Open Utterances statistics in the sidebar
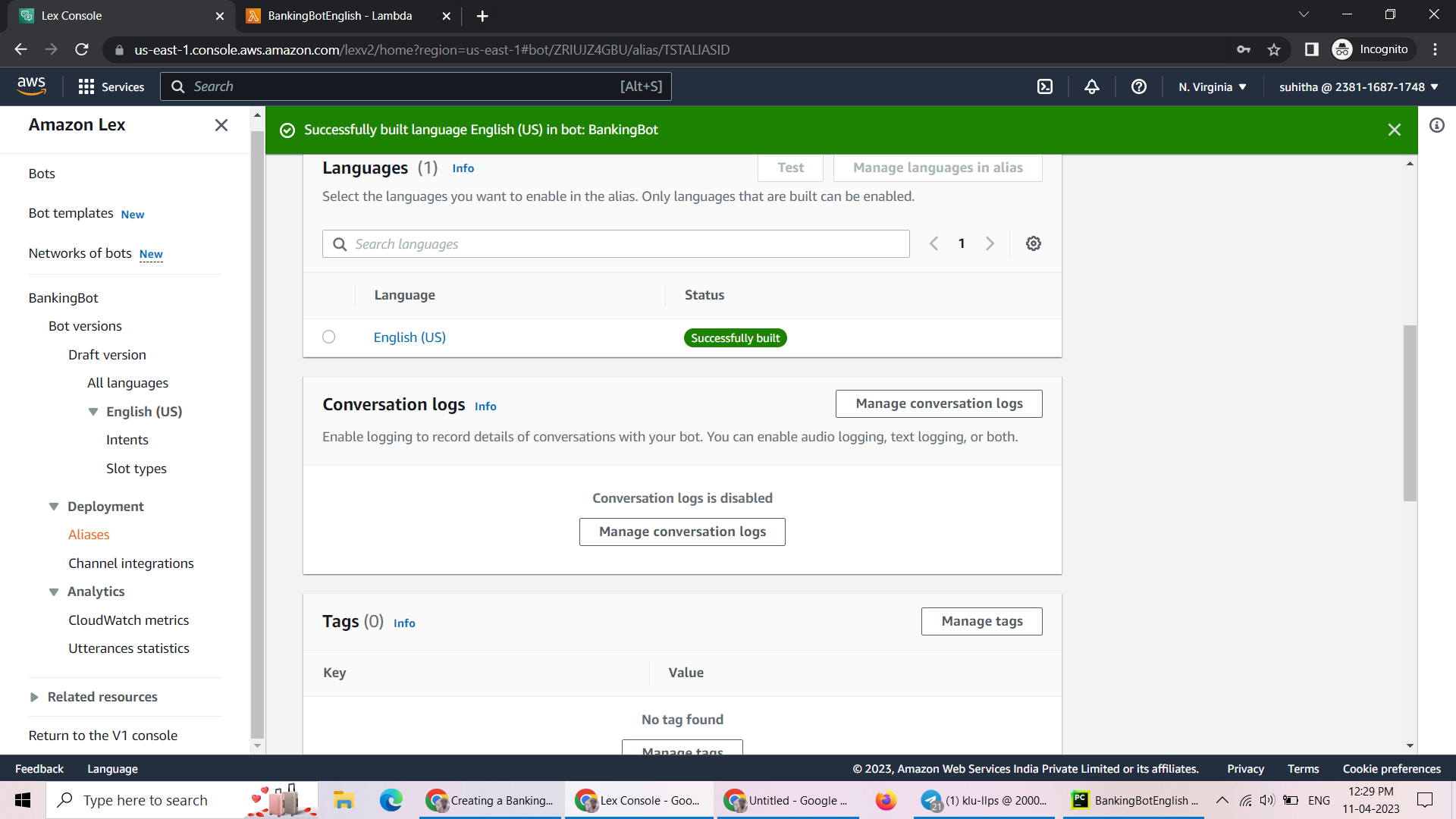The width and height of the screenshot is (1456, 819). (x=128, y=648)
